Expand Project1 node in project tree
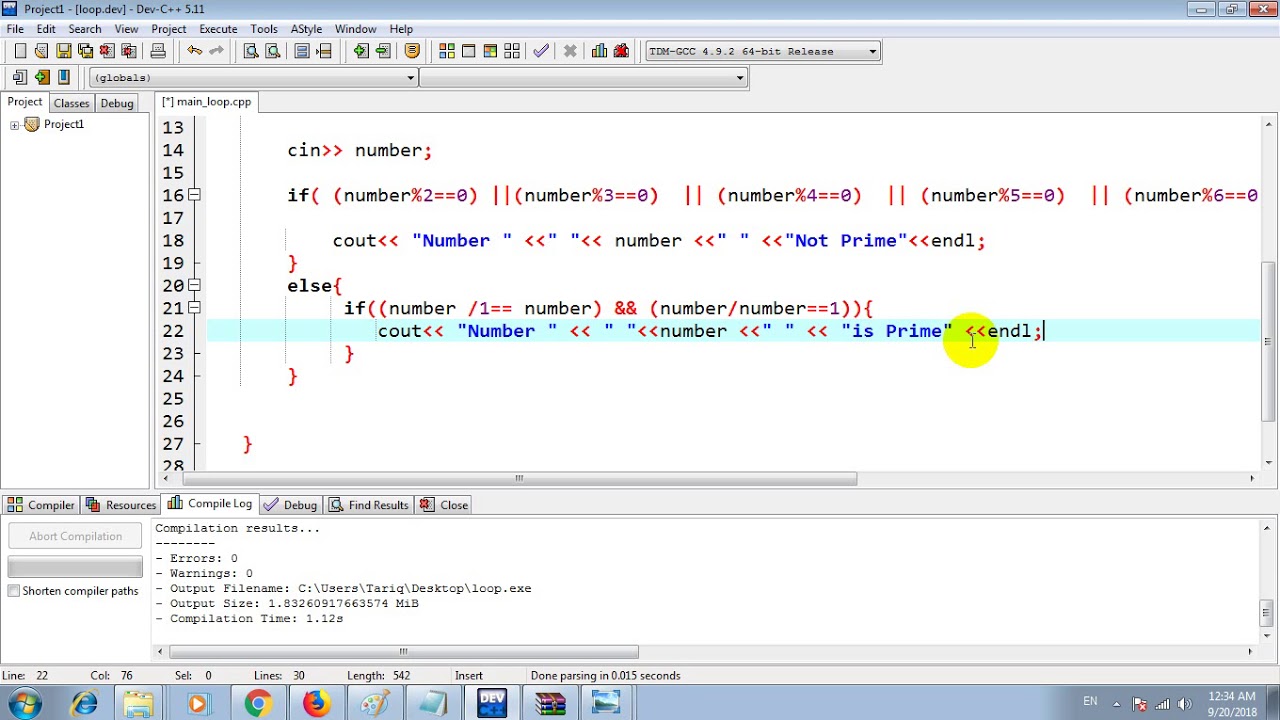The width and height of the screenshot is (1280, 720). 14,125
